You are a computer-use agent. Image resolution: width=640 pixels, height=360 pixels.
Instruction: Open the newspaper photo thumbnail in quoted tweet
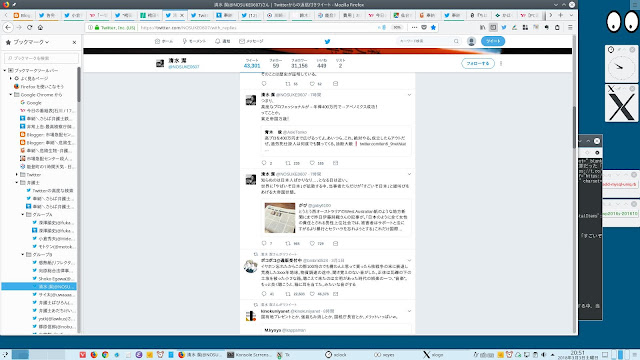pos(280,218)
